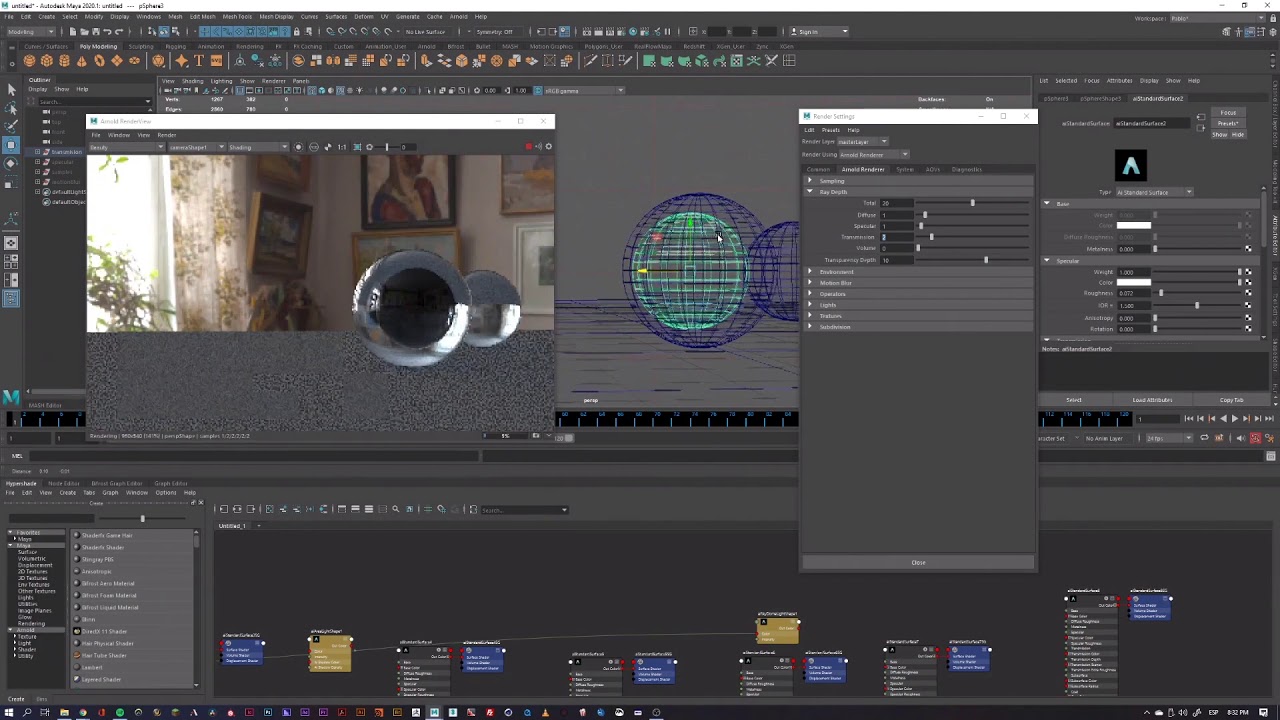
Task: Switch to the AOVs tab in Render Settings
Action: coord(932,170)
